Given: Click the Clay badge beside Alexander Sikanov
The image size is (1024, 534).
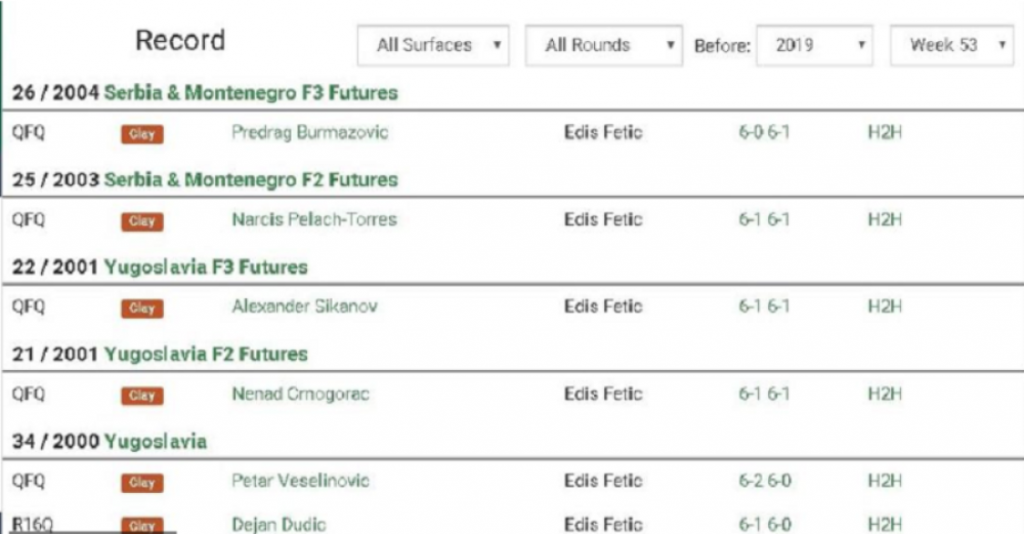Looking at the screenshot, I should click(142, 308).
